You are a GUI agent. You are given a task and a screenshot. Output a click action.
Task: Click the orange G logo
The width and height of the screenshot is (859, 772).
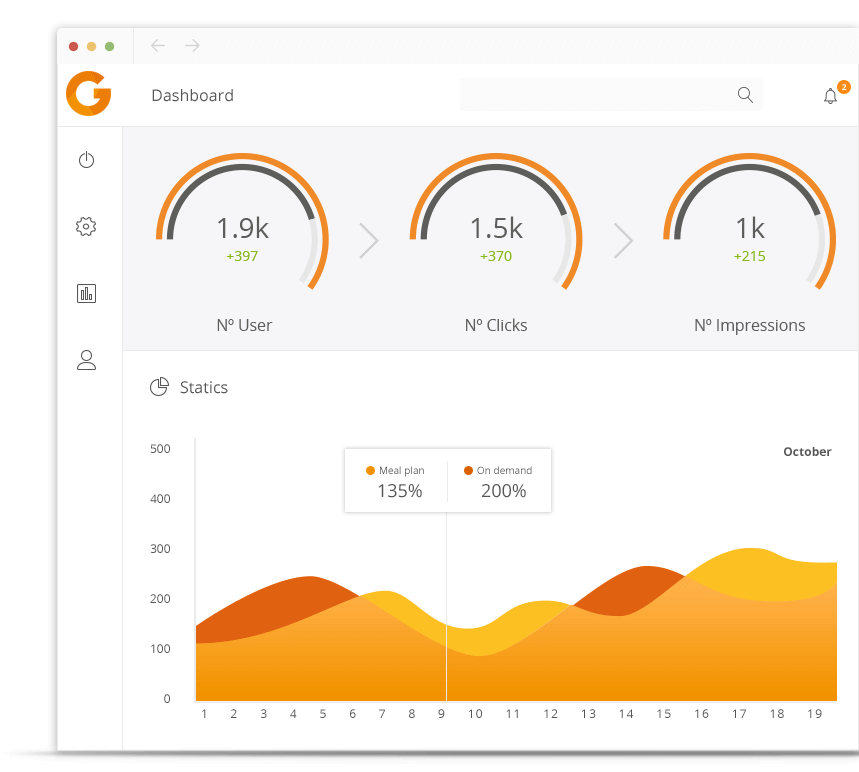tap(88, 95)
